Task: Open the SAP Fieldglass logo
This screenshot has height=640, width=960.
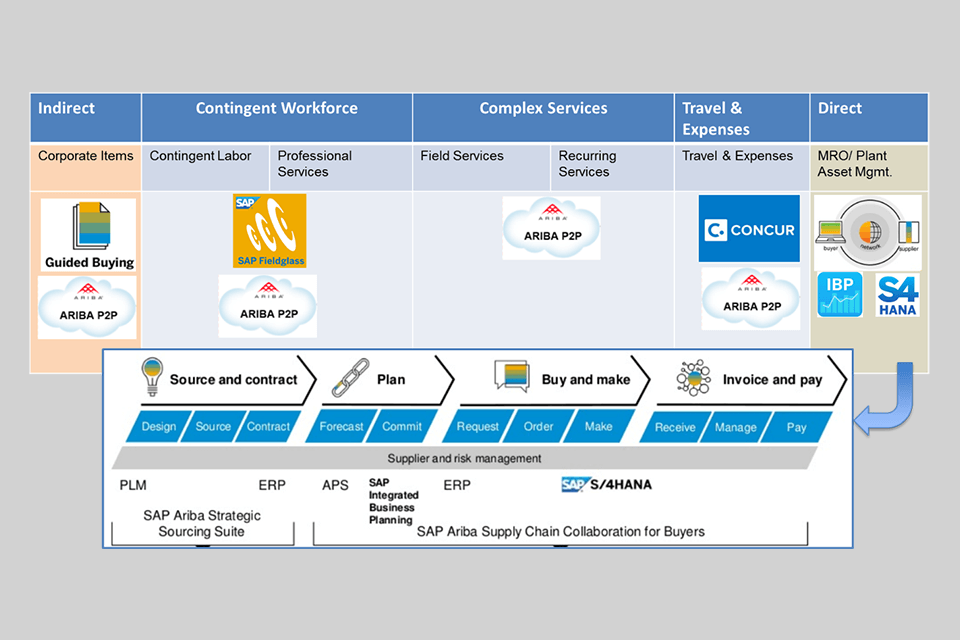Action: pos(269,231)
